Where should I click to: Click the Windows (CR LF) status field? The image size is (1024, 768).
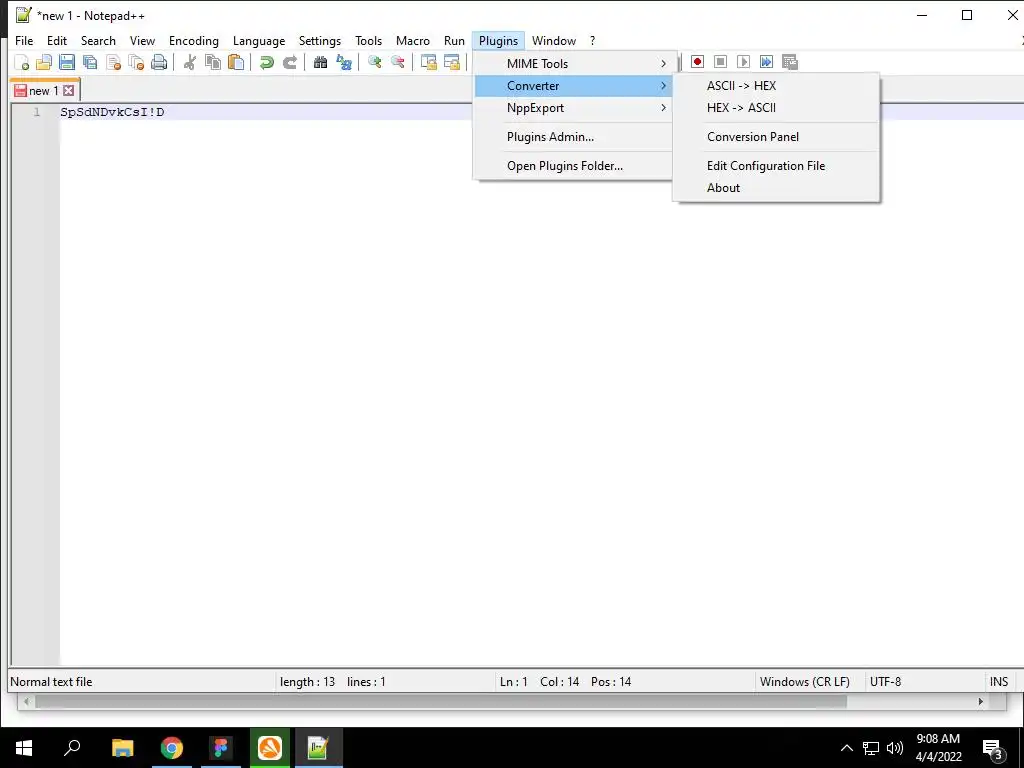click(x=805, y=682)
